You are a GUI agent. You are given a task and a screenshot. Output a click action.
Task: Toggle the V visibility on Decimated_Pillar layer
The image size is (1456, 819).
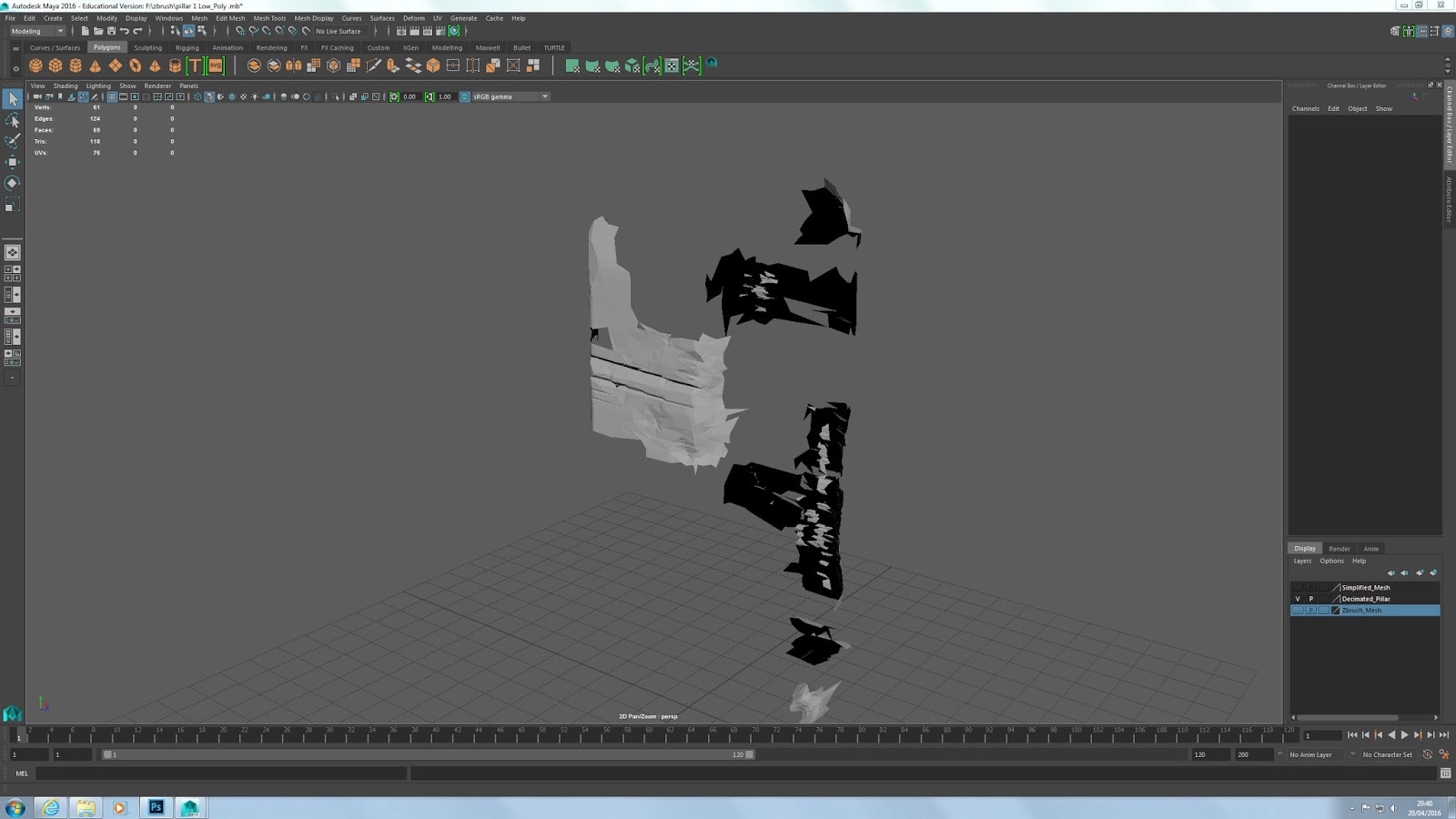click(1298, 599)
